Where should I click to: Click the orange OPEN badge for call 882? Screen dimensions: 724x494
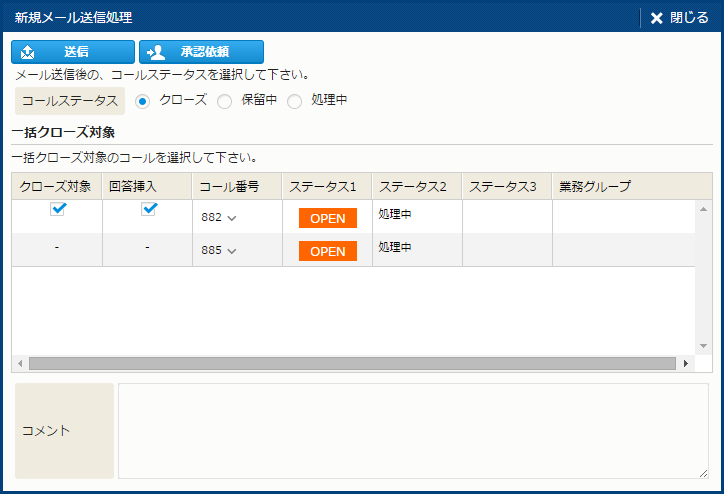pyautogui.click(x=327, y=219)
